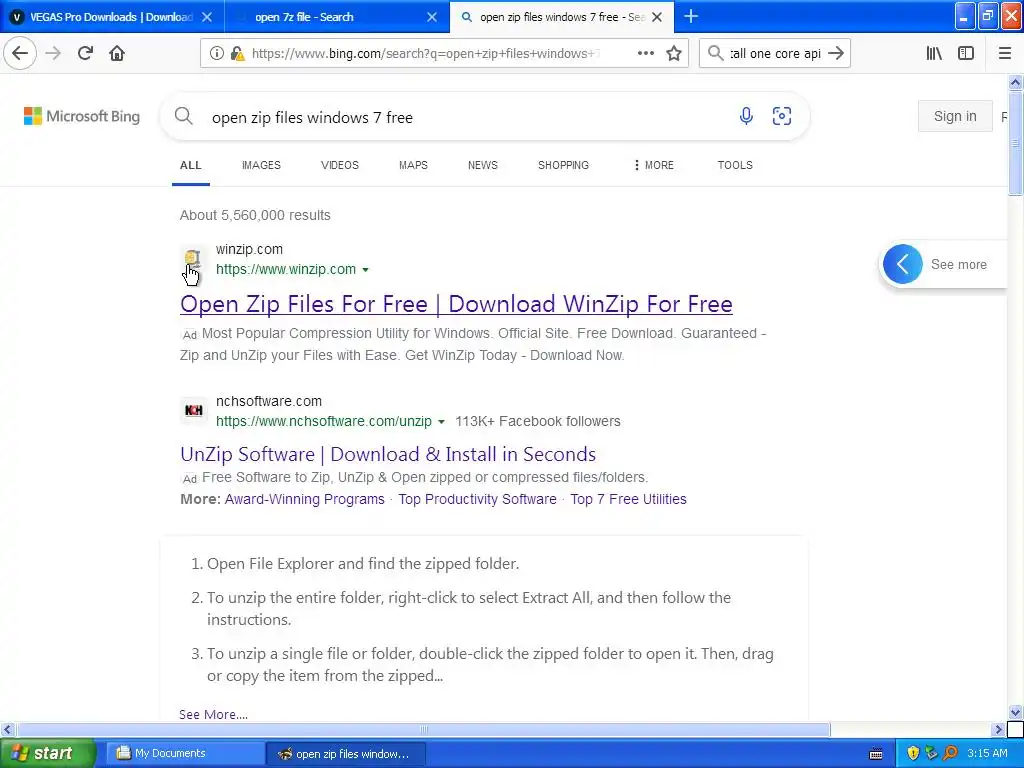This screenshot has height=768, width=1024.
Task: Click the About 5,560,000 results text
Action: coord(255,216)
